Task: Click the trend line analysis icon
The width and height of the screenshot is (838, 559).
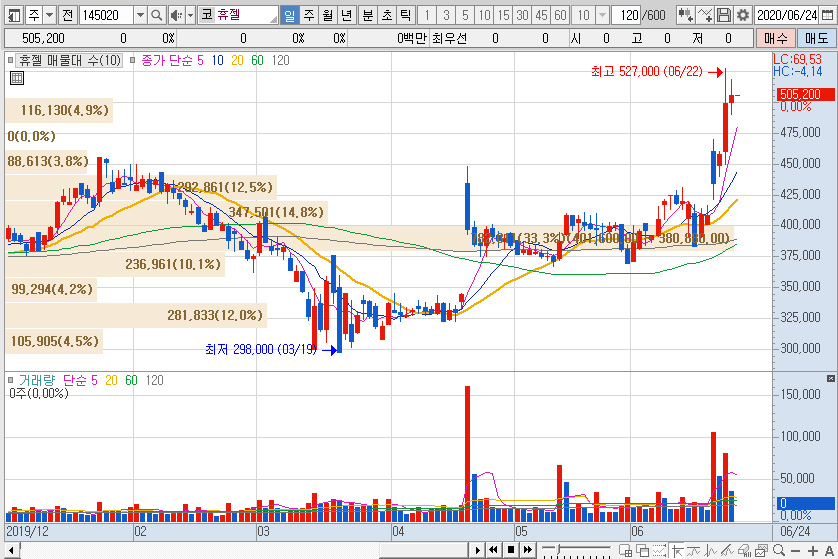Action: point(694,550)
